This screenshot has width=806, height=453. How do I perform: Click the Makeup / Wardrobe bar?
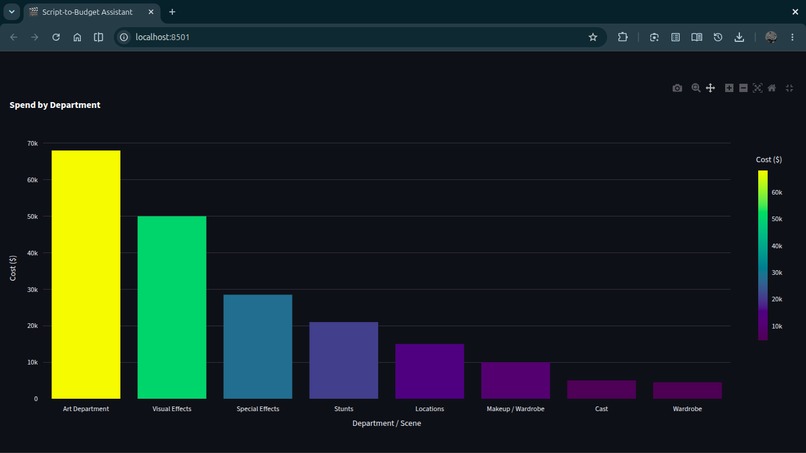coord(515,380)
